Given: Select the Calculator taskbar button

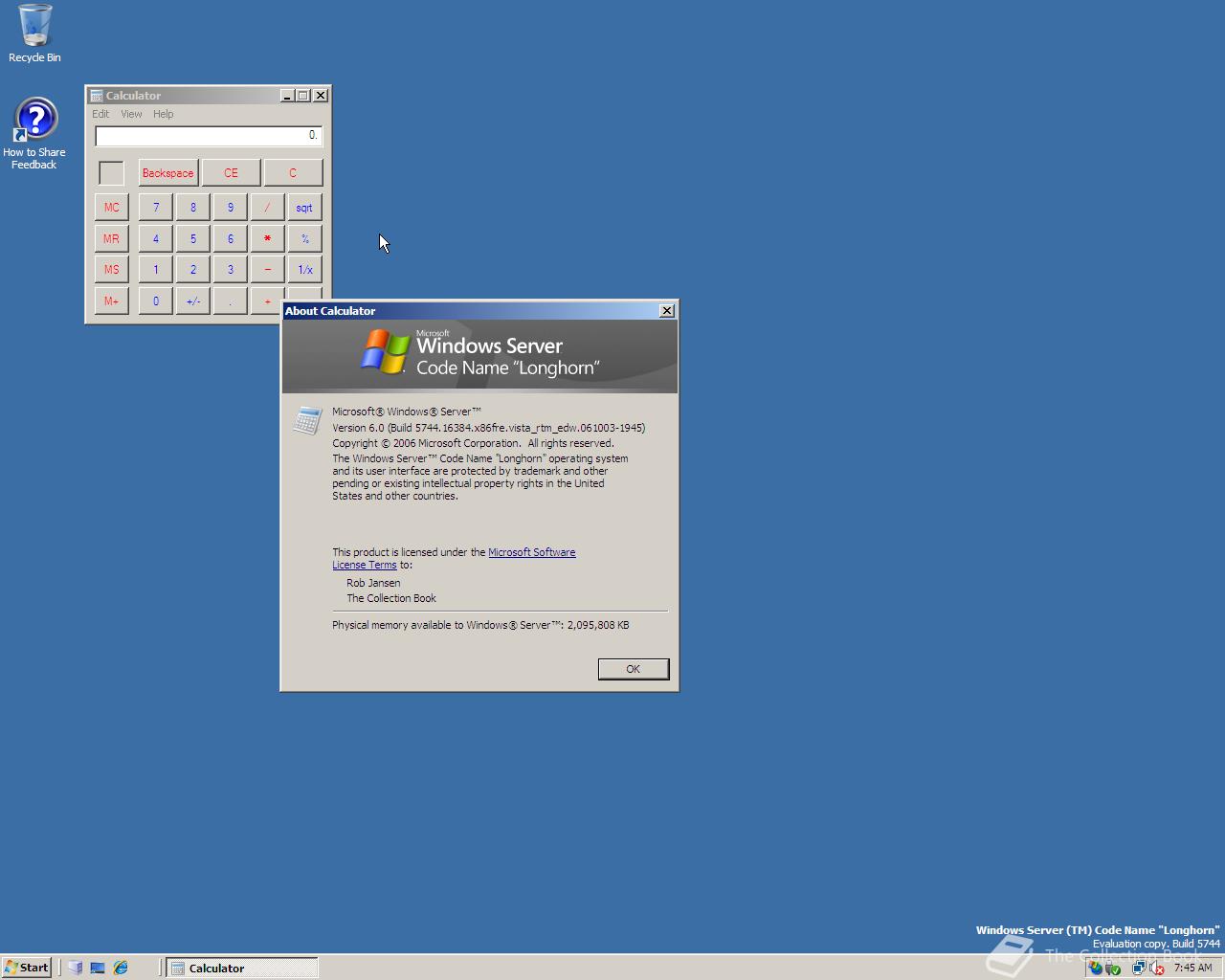Looking at the screenshot, I should coord(243,968).
